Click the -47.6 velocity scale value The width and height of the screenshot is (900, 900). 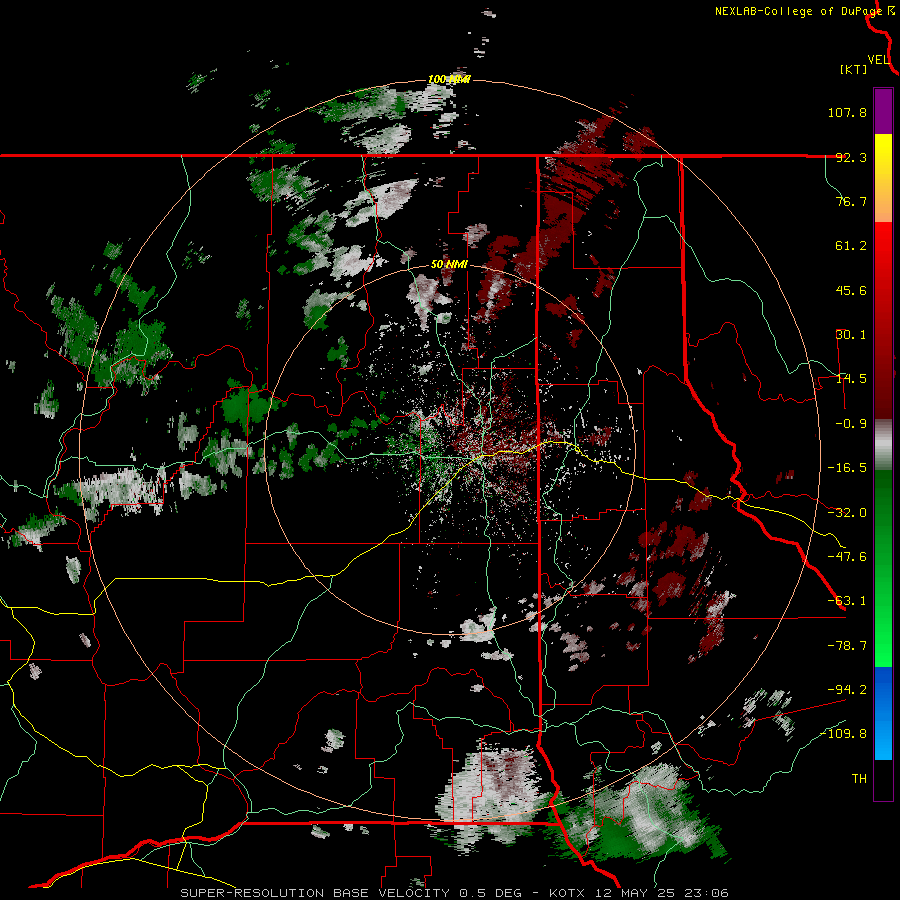(x=847, y=557)
